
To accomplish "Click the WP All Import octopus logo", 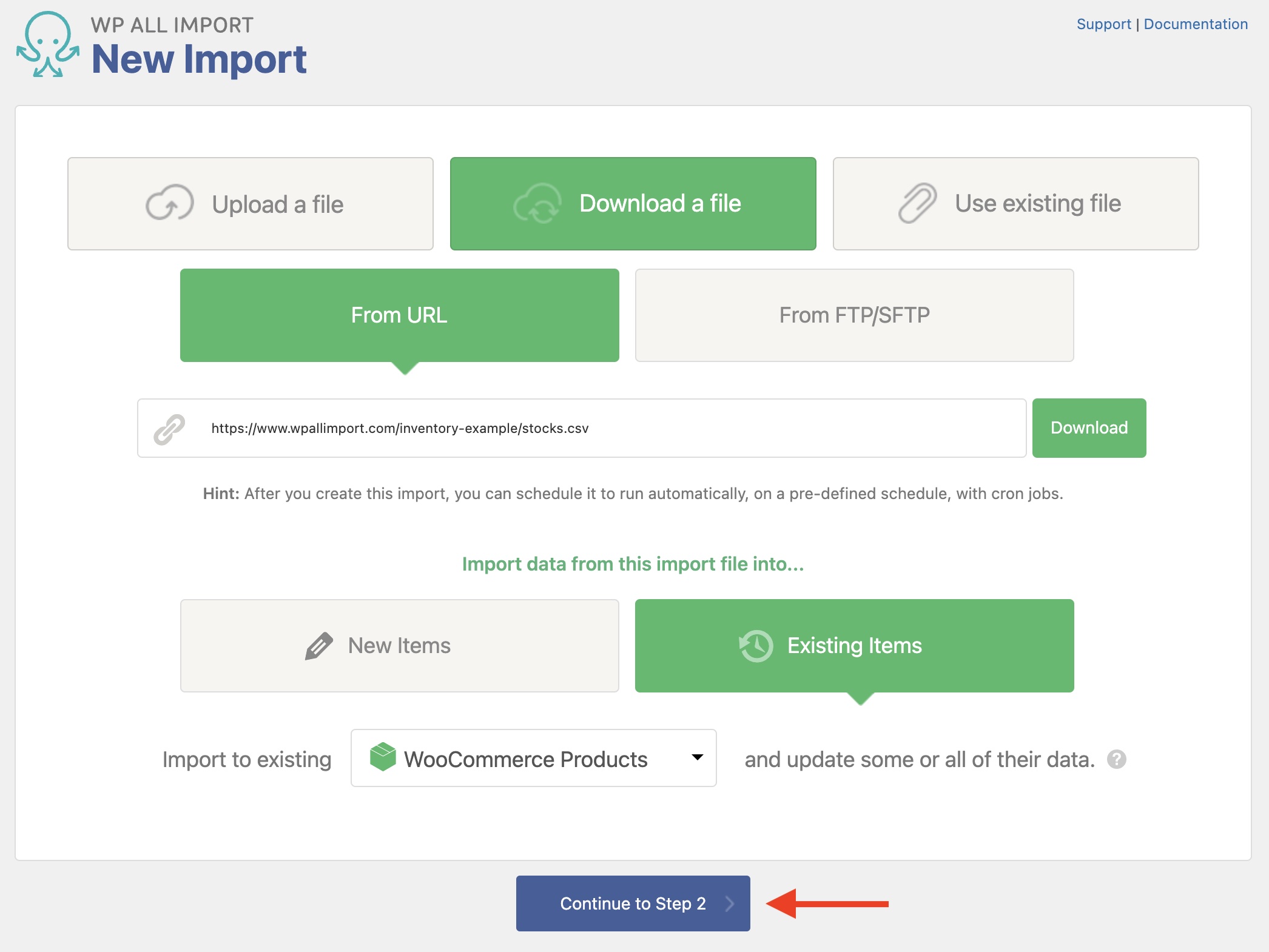I will pos(47,44).
